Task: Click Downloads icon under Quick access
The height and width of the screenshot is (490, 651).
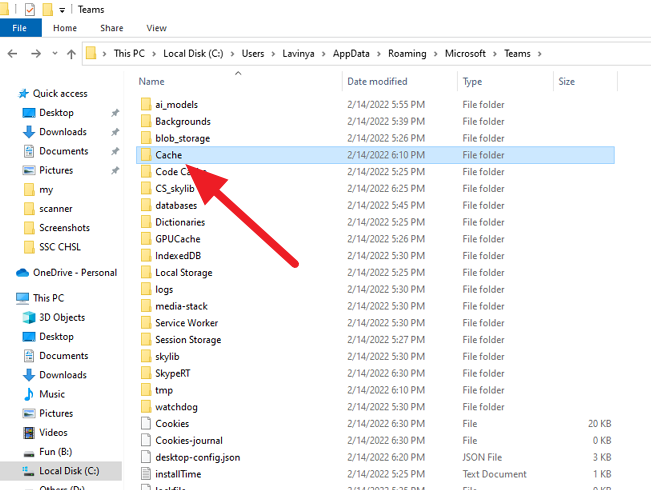Action: (29, 132)
